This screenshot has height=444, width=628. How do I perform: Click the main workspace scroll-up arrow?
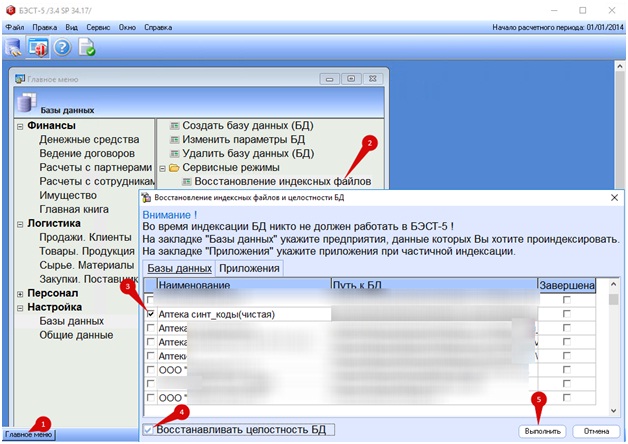coord(620,66)
